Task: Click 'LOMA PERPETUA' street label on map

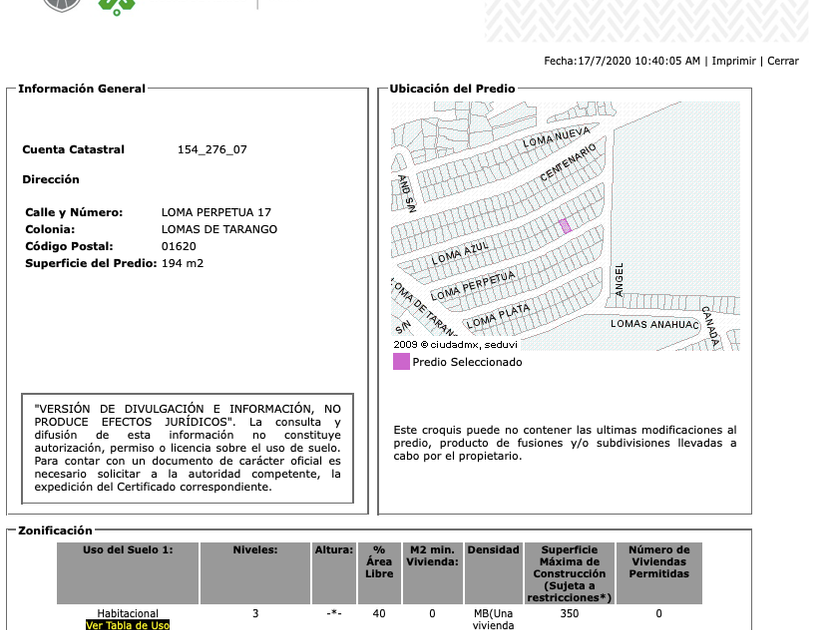Action: (x=473, y=286)
